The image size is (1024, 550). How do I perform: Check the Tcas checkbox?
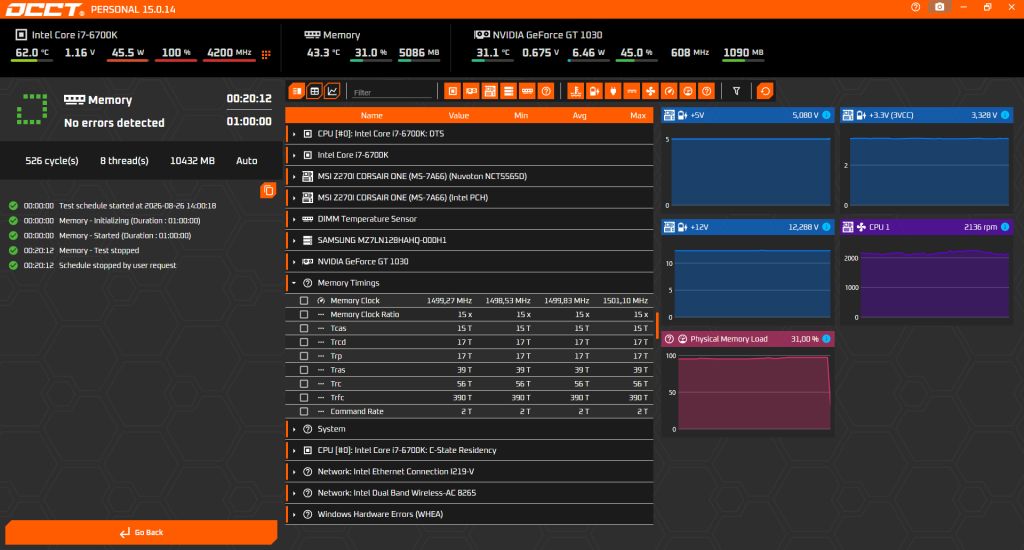click(x=304, y=328)
